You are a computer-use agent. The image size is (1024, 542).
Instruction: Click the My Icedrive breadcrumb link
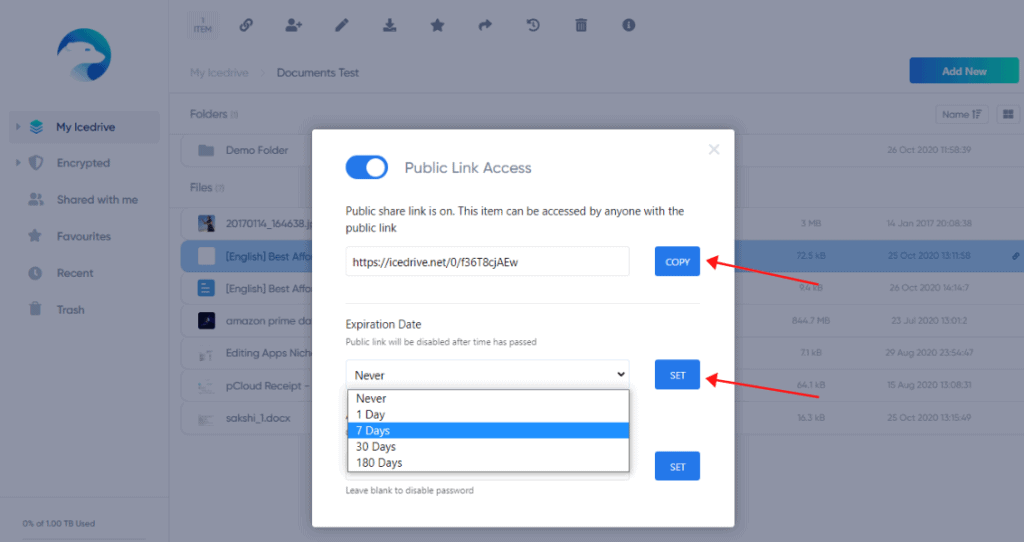(x=219, y=72)
